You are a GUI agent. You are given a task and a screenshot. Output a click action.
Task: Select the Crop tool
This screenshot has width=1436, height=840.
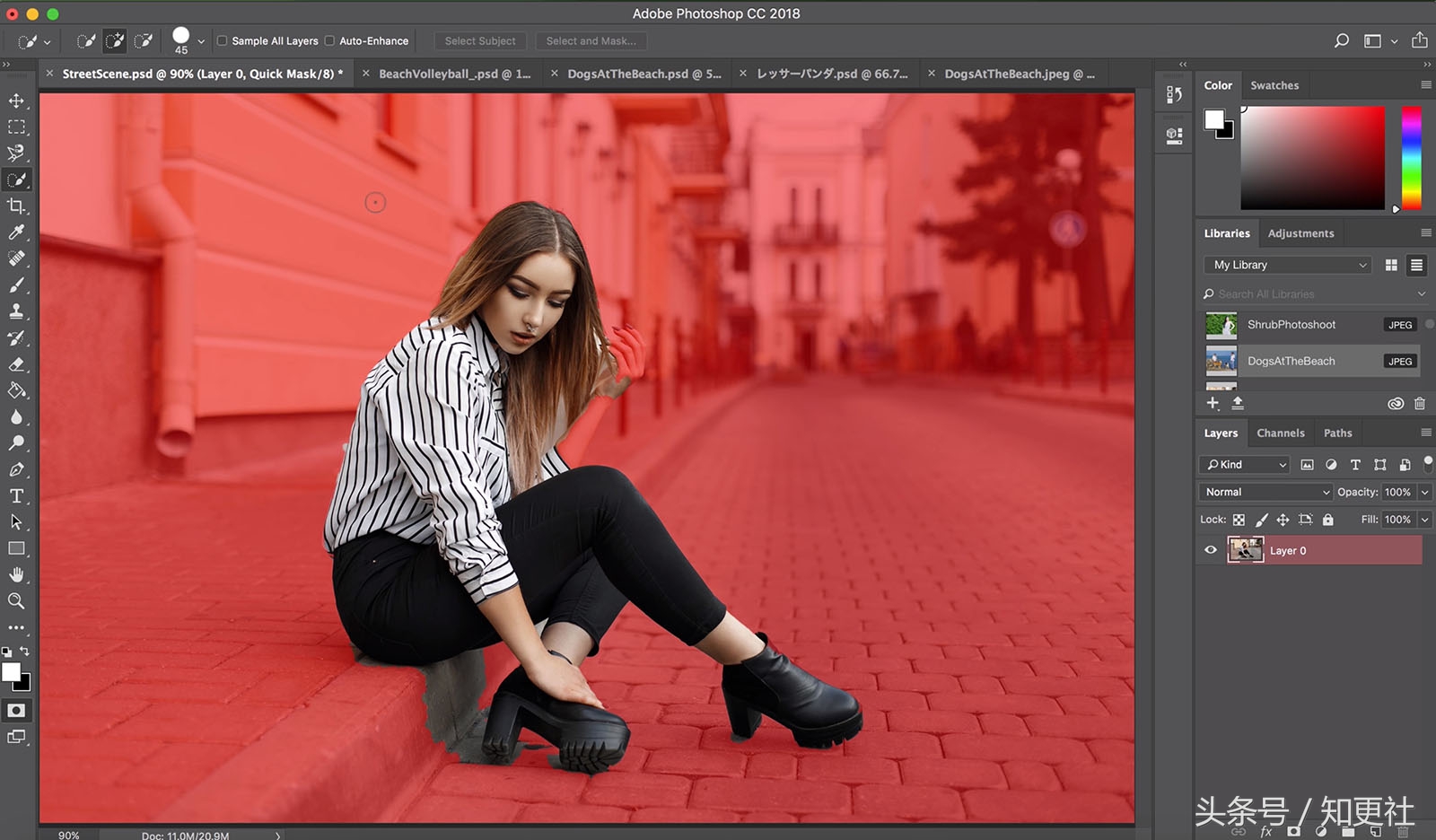click(16, 206)
